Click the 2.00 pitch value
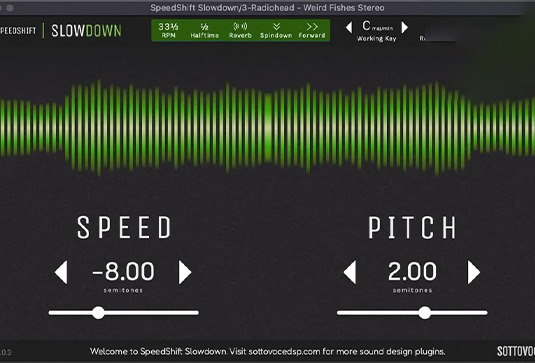Screen dimensions: 535x363 (x=412, y=272)
